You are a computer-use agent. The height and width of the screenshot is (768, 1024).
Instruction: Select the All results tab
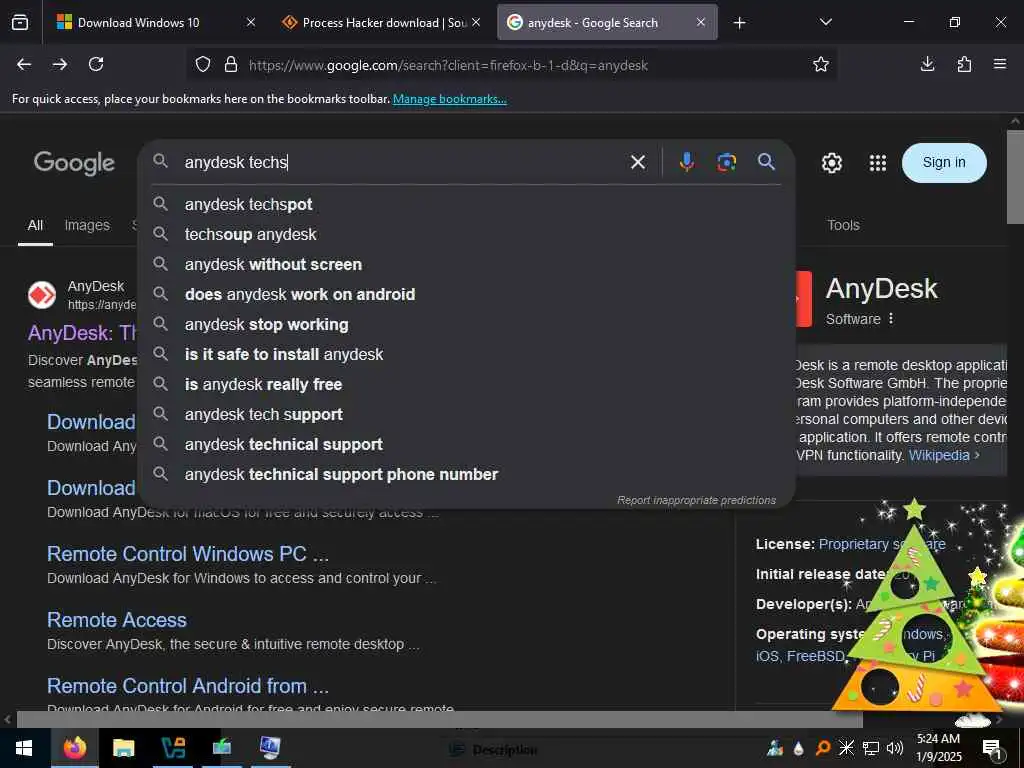point(35,225)
